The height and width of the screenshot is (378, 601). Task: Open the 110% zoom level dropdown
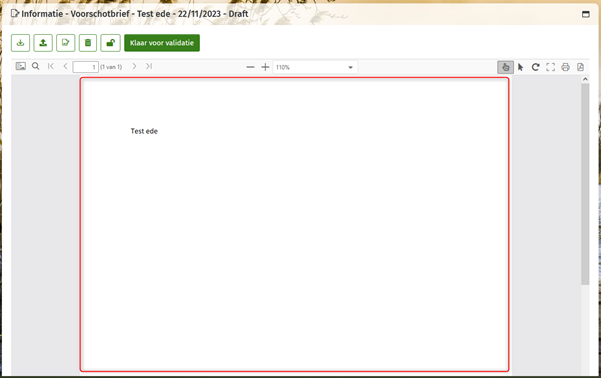click(x=315, y=67)
